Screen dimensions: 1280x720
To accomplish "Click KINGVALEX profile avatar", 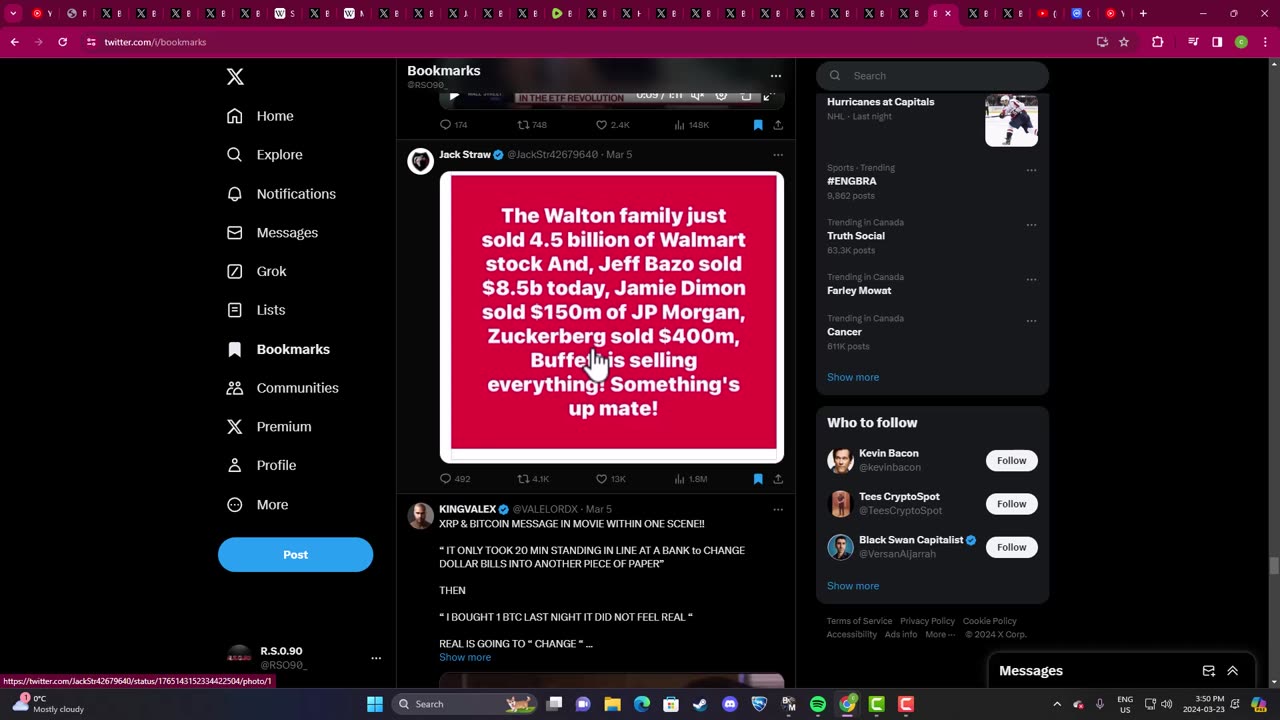I will pos(421,516).
